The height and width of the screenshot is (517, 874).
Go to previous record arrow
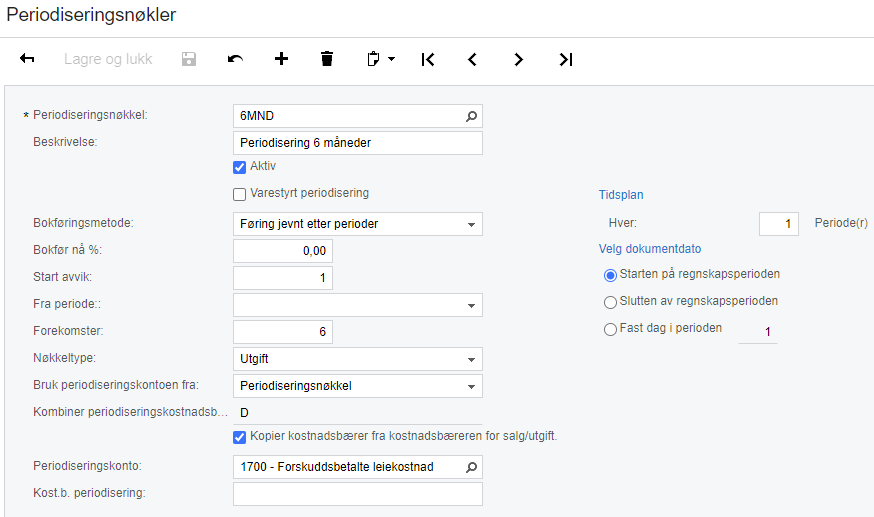[473, 59]
